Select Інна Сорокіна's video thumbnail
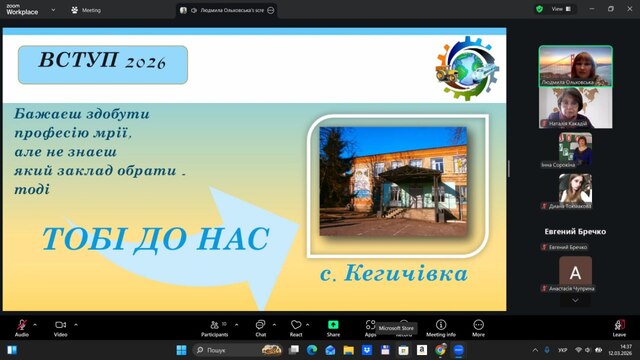Image resolution: width=640 pixels, height=360 pixels. click(576, 149)
